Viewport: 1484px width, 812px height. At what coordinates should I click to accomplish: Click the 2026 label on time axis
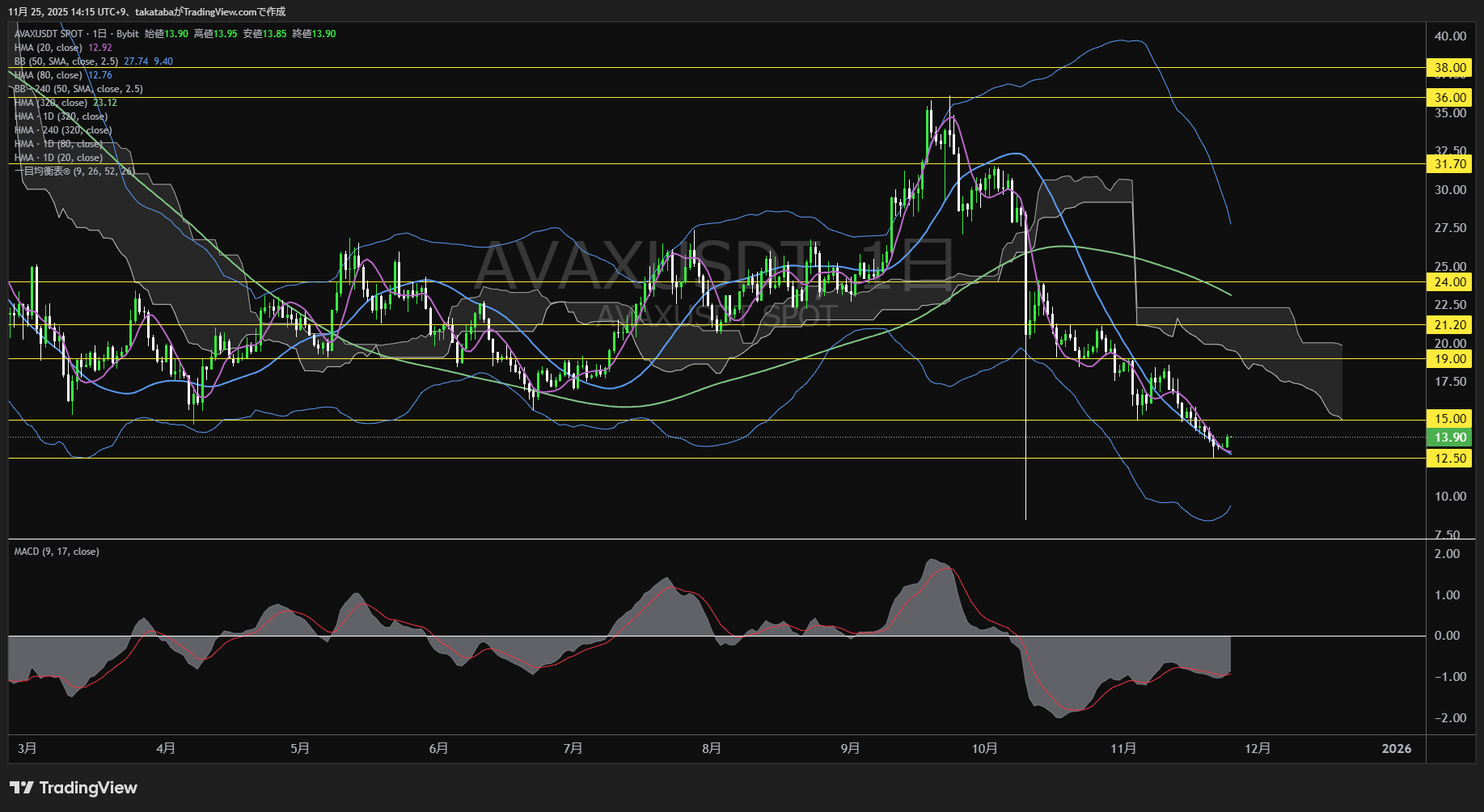(x=1397, y=749)
